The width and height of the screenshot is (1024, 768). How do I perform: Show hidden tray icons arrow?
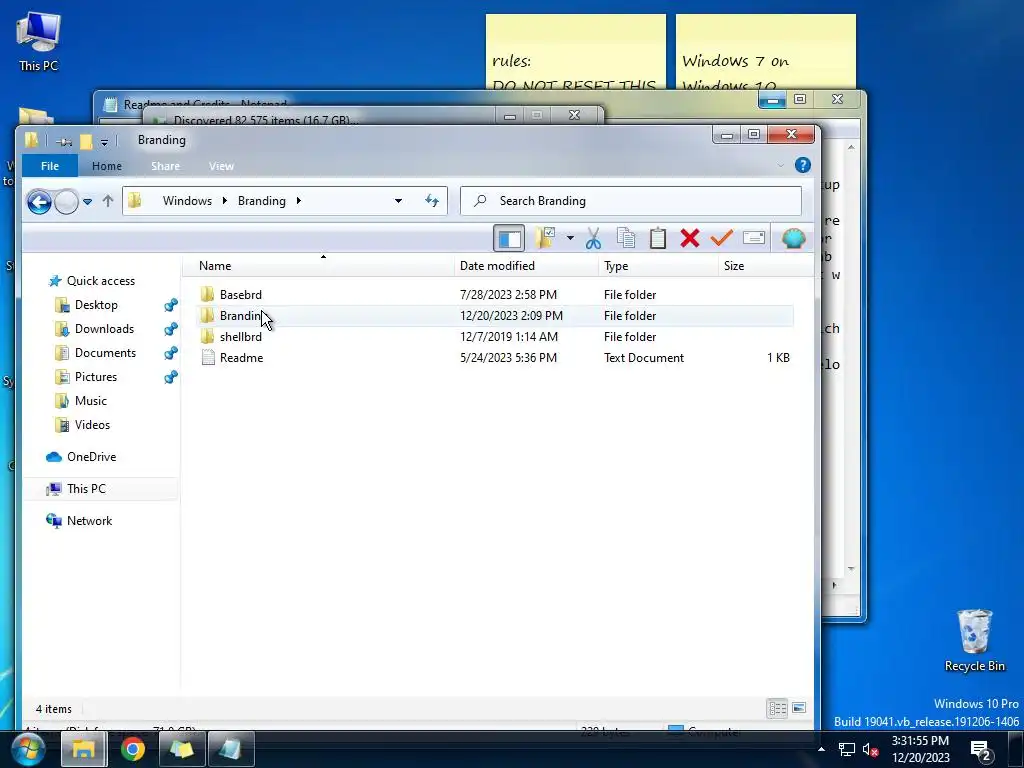(x=821, y=749)
